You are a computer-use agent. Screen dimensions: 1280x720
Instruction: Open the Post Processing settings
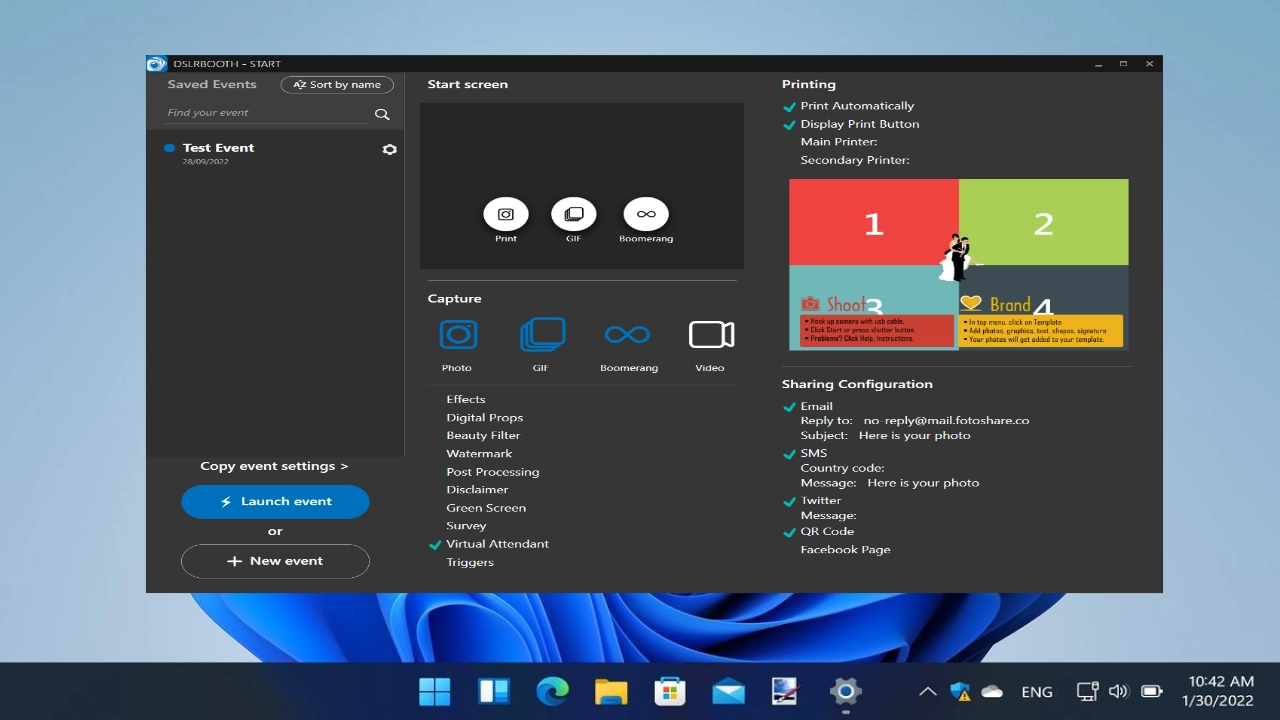(x=493, y=472)
